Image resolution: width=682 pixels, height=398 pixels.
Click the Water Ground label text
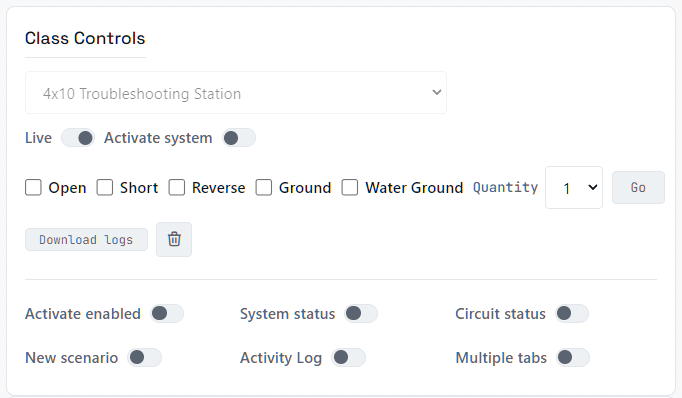tap(414, 187)
